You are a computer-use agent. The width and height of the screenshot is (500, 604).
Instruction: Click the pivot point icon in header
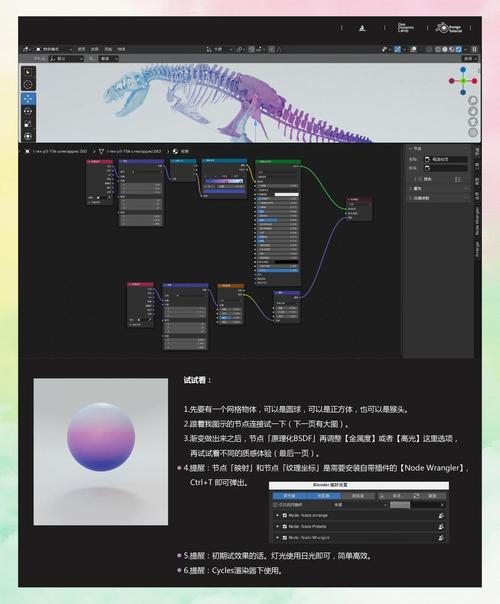(240, 49)
